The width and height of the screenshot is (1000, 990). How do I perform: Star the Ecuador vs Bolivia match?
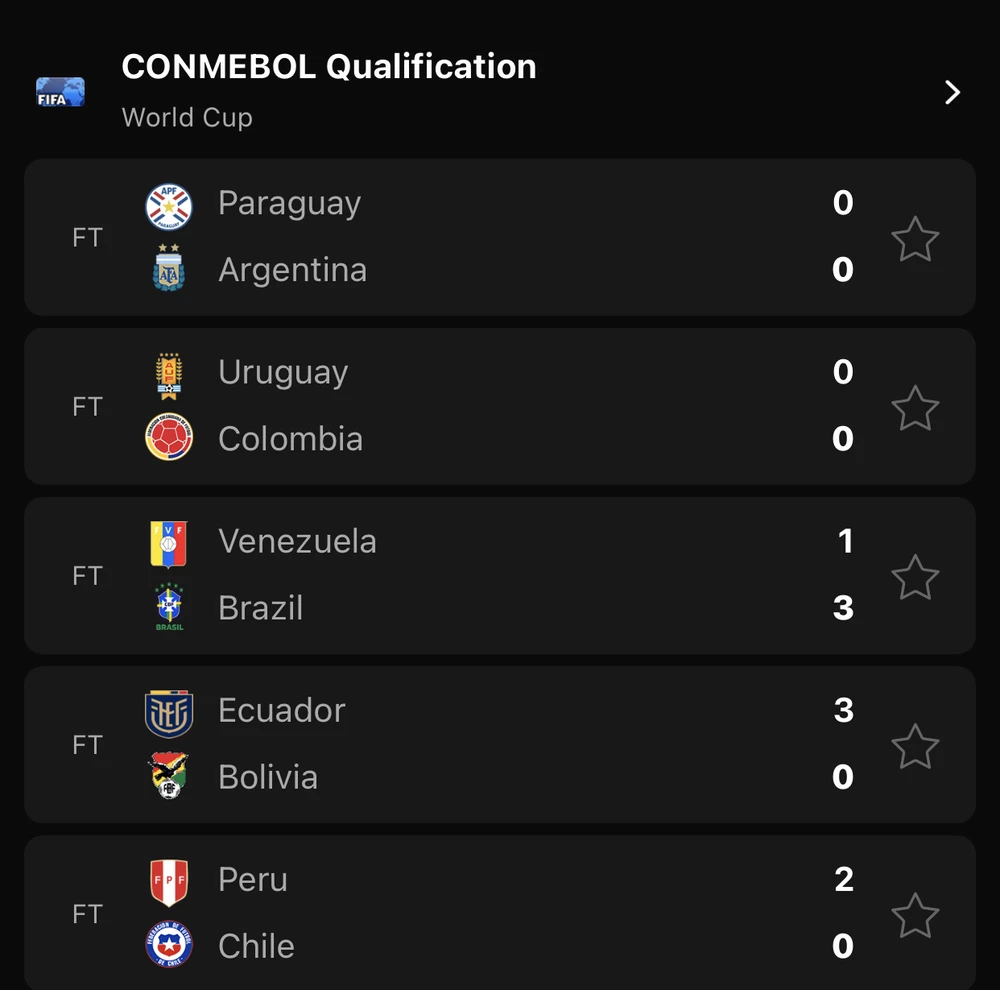(x=915, y=746)
